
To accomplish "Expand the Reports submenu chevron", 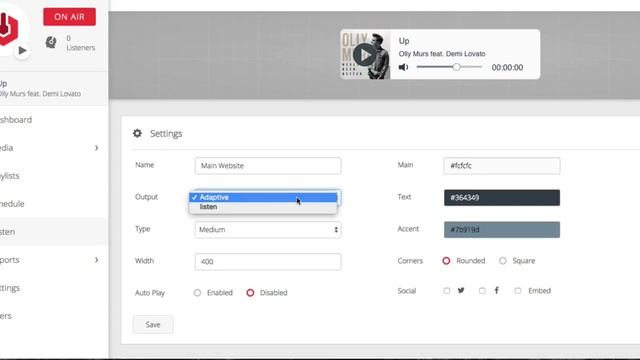I will click(x=96, y=260).
